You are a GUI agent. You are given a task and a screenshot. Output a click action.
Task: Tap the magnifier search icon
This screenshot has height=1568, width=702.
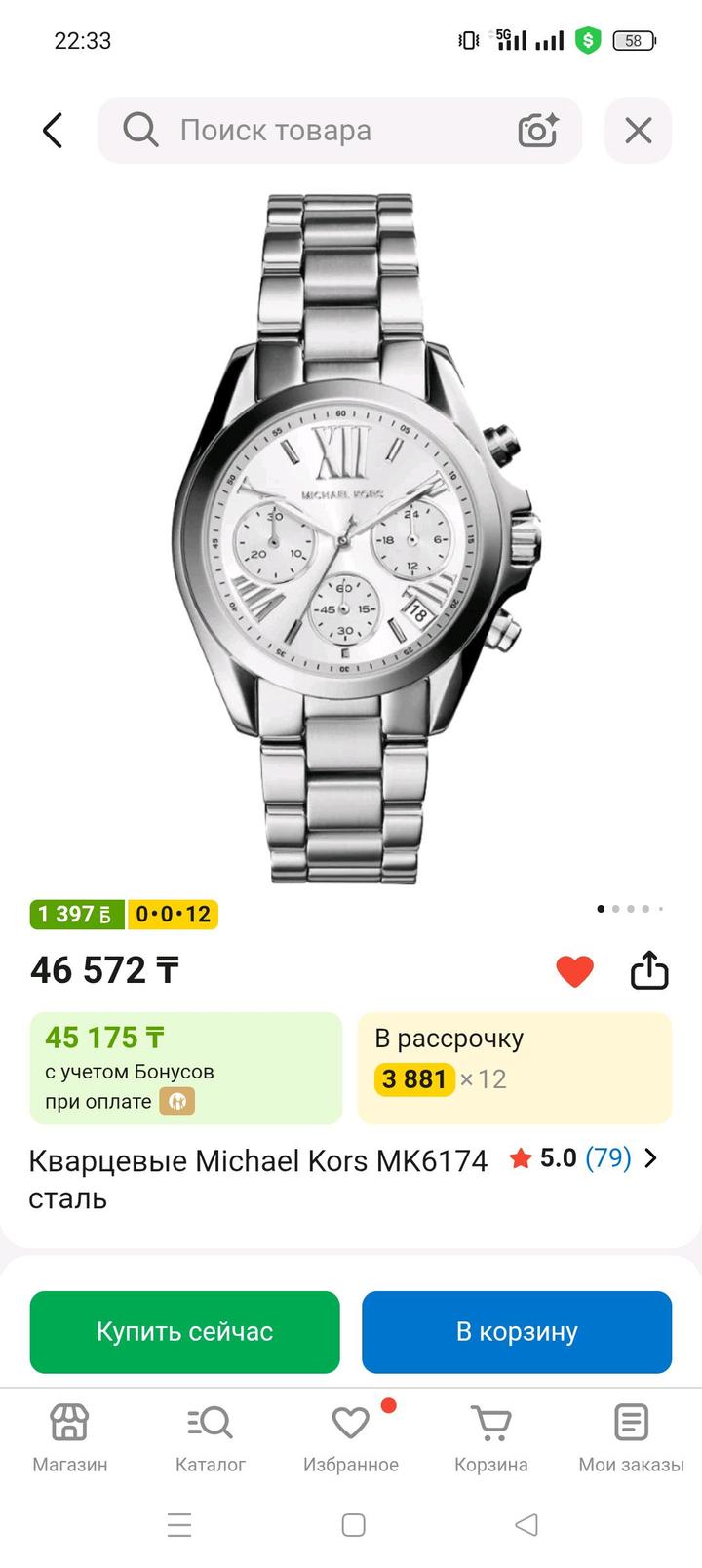point(140,130)
